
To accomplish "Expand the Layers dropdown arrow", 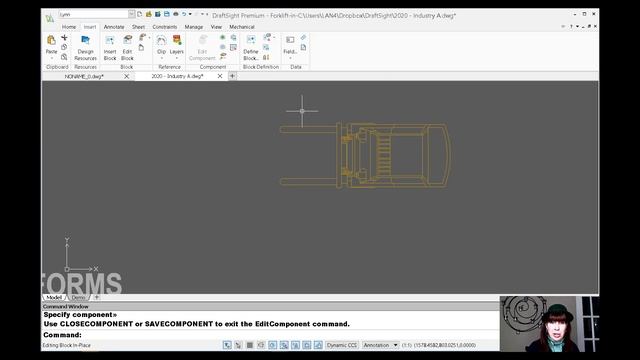I will click(x=176, y=58).
